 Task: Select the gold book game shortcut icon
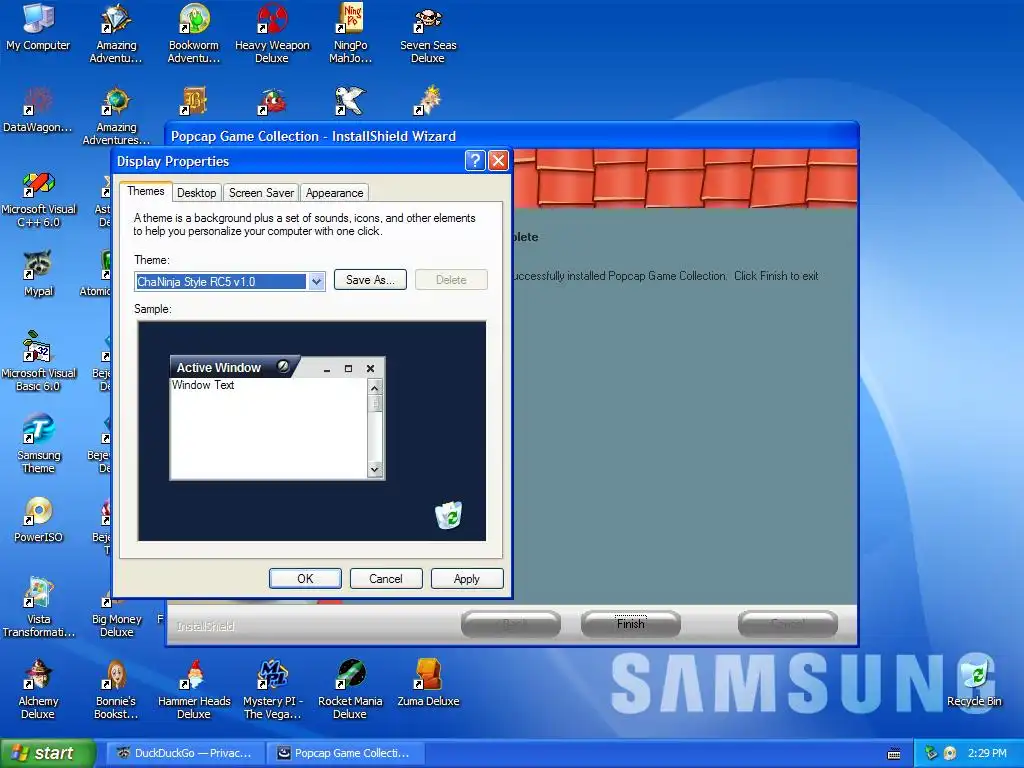pos(194,101)
